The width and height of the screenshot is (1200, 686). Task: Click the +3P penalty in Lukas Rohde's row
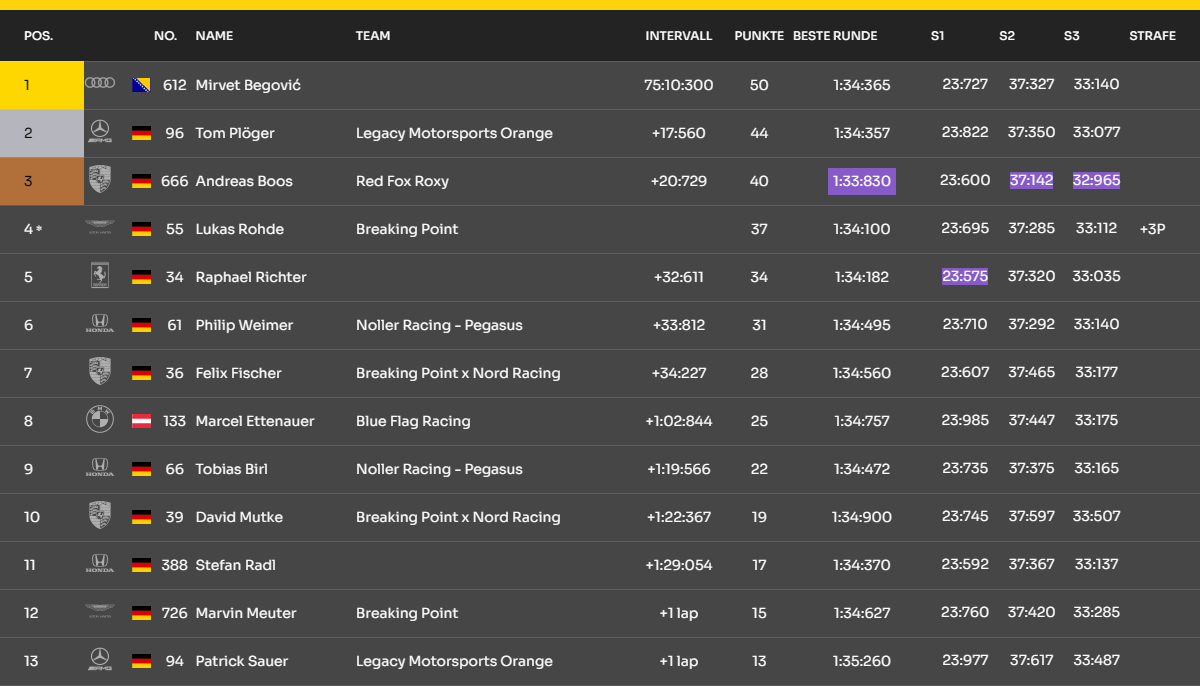click(x=1152, y=229)
